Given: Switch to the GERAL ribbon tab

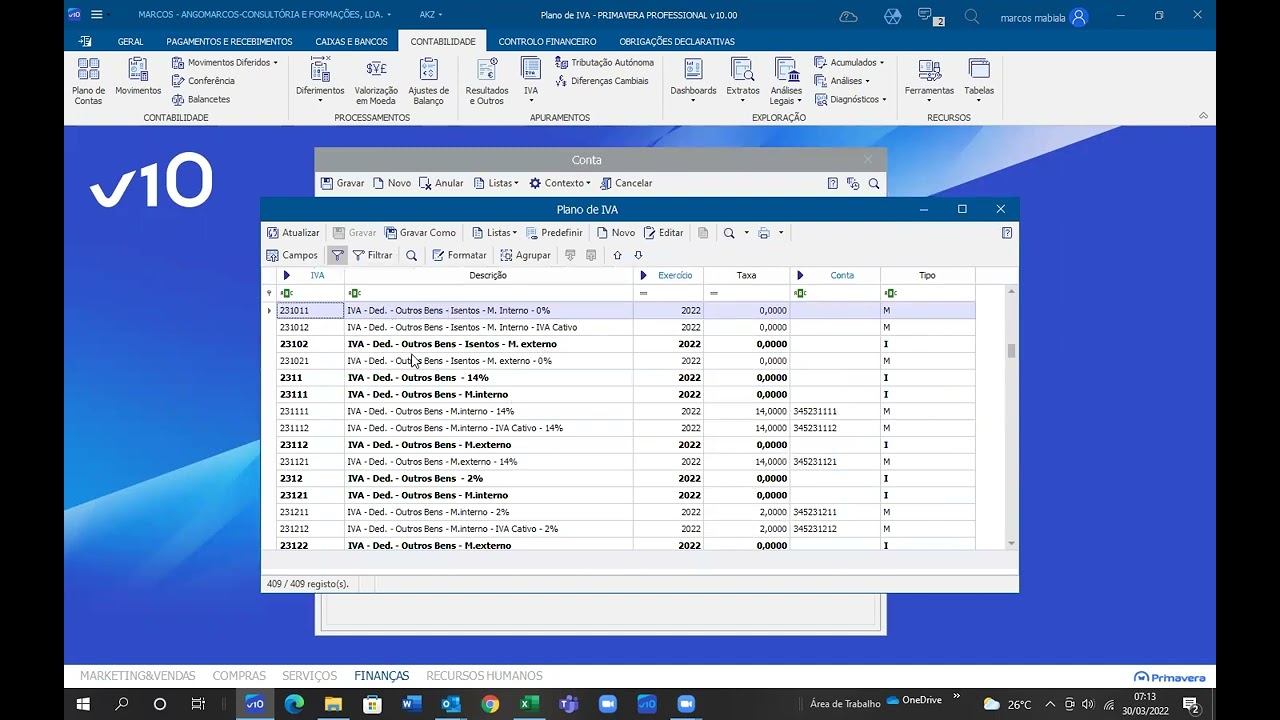Looking at the screenshot, I should 130,41.
